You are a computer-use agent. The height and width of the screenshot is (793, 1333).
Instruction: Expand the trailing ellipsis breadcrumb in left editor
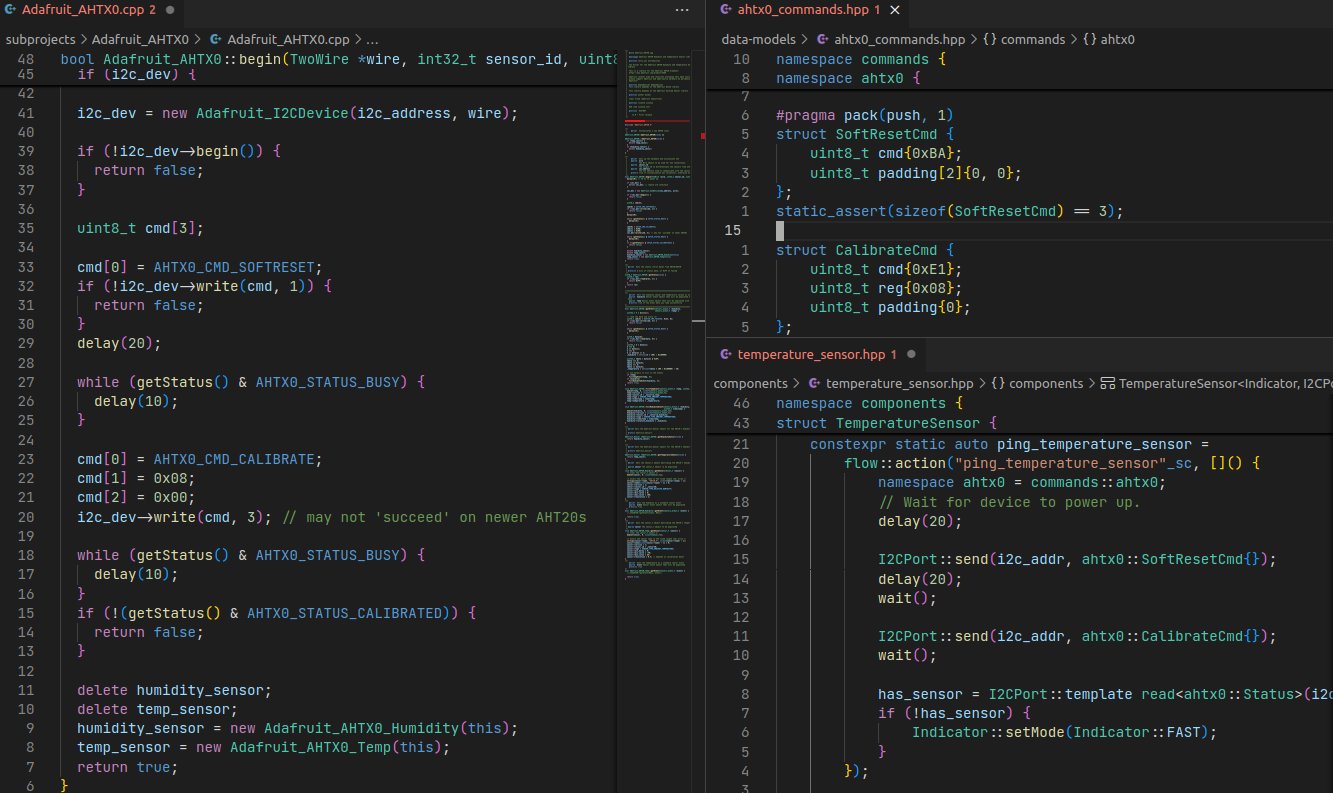[373, 40]
